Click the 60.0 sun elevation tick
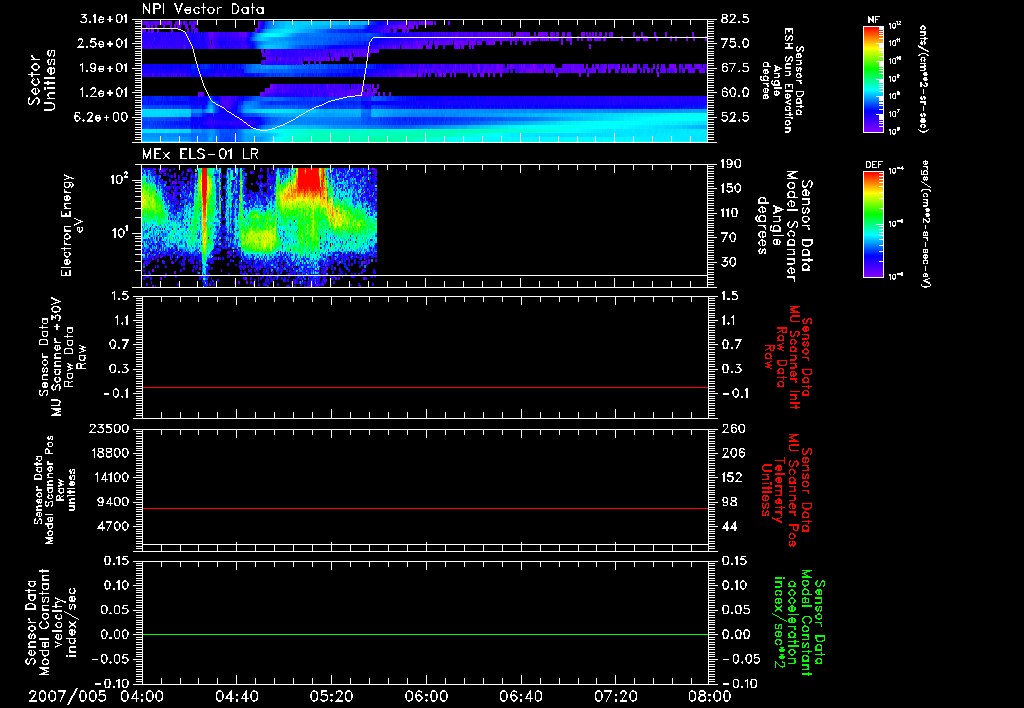Image resolution: width=1024 pixels, height=708 pixels. click(x=735, y=93)
